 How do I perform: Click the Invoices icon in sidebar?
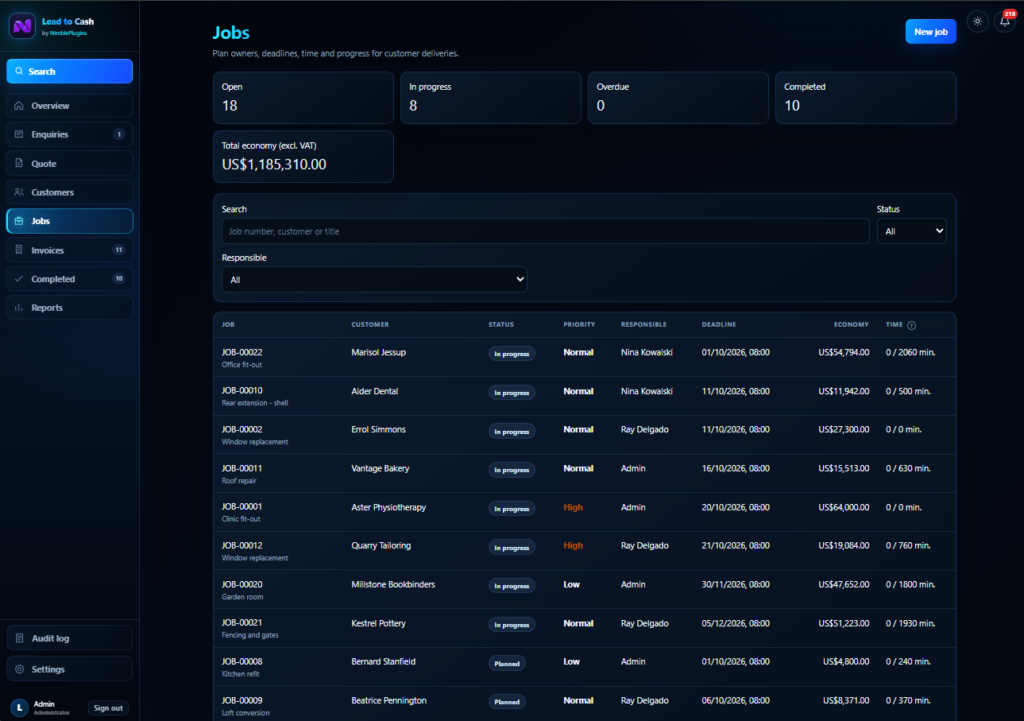point(19,250)
